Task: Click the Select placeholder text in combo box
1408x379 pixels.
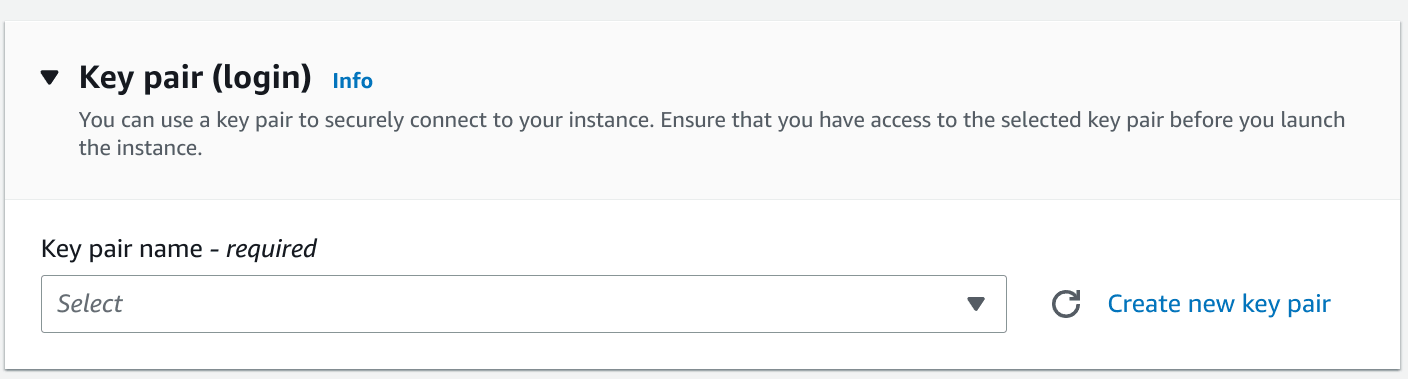Action: click(x=90, y=304)
